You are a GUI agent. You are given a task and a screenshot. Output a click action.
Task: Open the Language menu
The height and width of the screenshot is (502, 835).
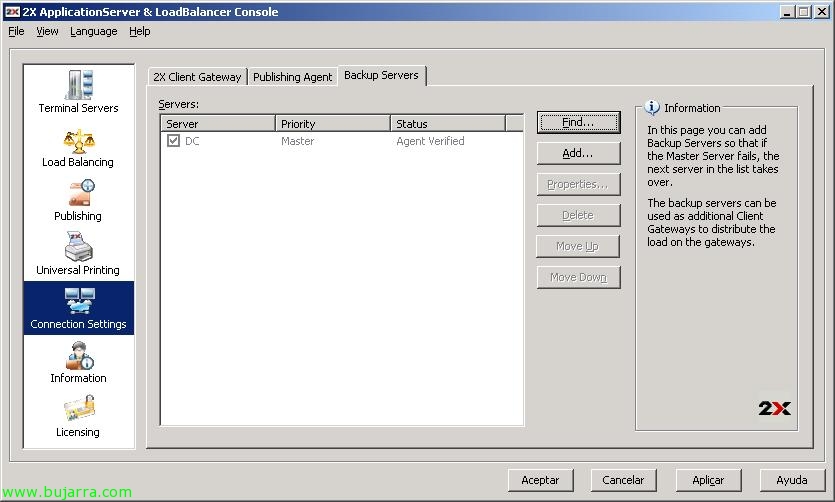(x=94, y=31)
